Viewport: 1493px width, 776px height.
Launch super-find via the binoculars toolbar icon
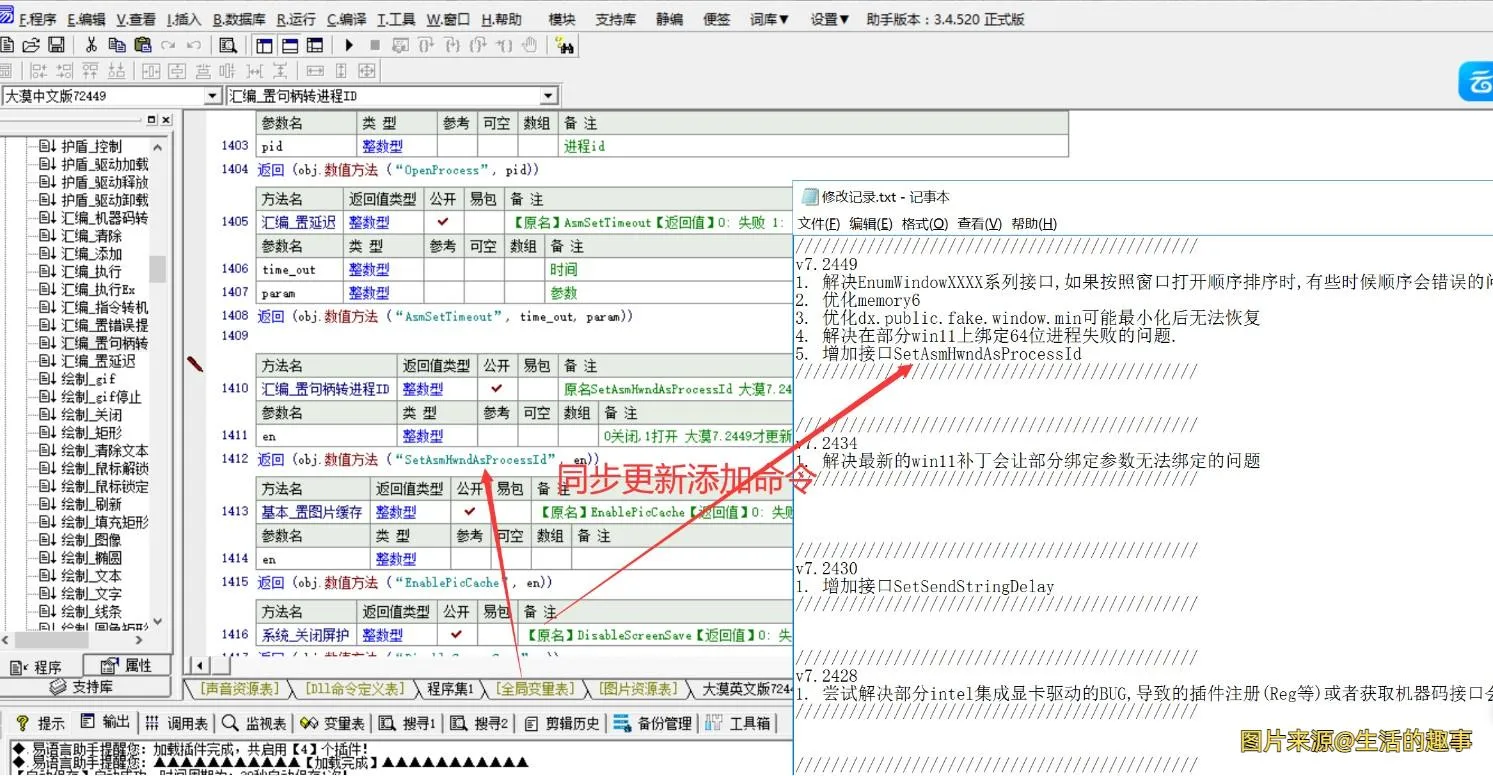[565, 44]
